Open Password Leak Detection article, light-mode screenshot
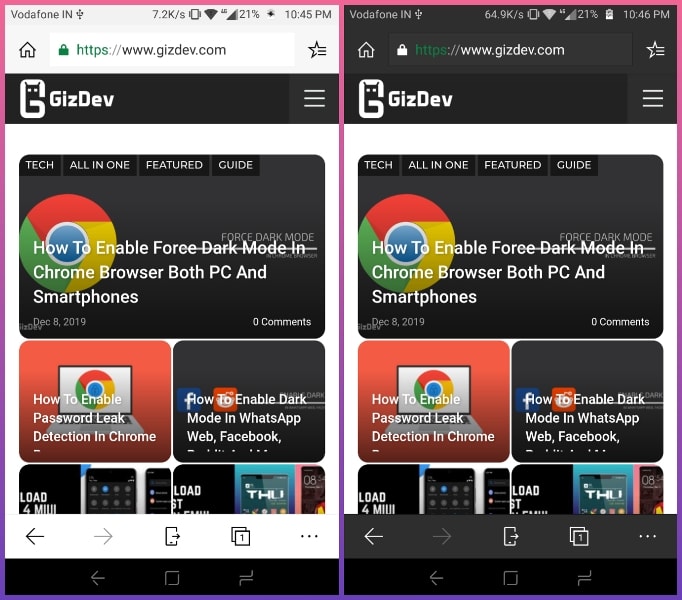 click(x=95, y=401)
